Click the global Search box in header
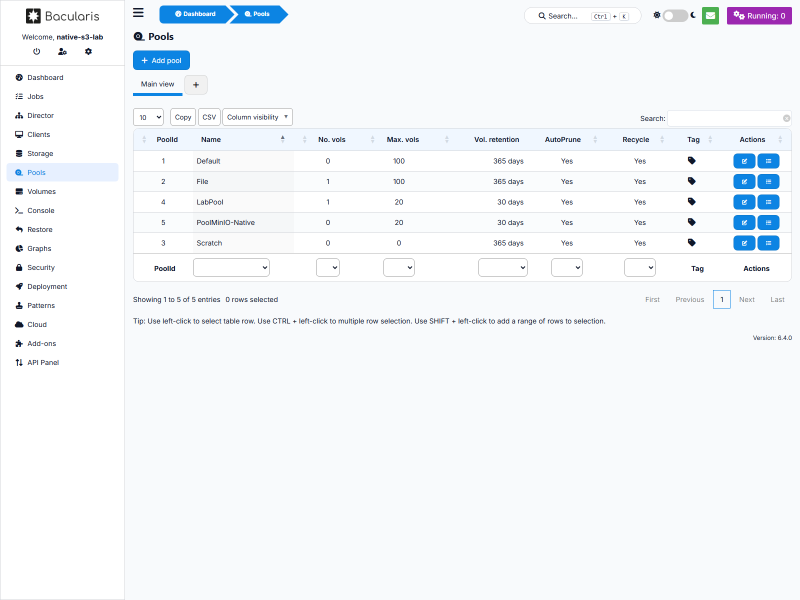 click(583, 16)
